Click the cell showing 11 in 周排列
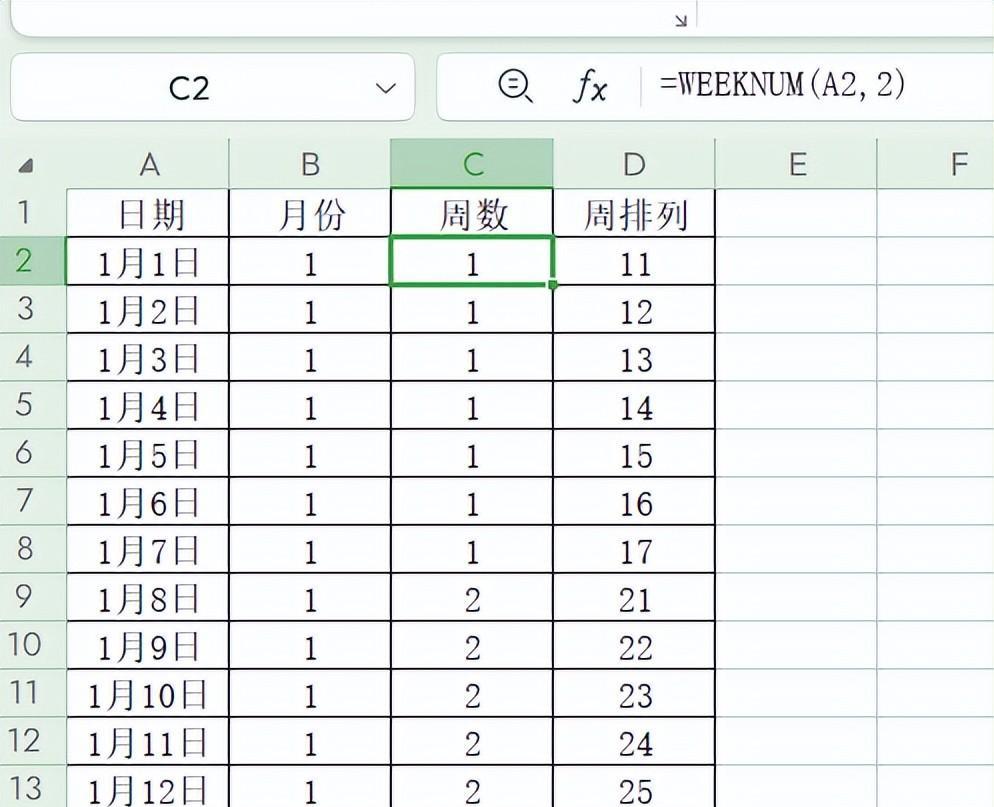 [x=634, y=261]
